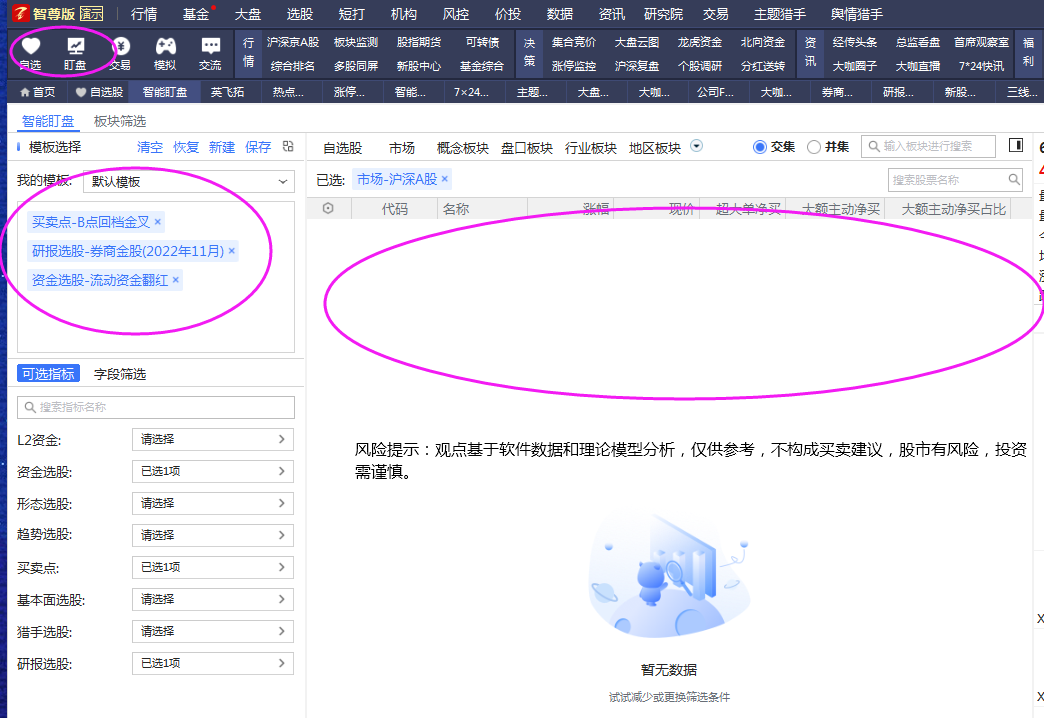Image resolution: width=1044 pixels, height=718 pixels.
Task: Select the 交集 radio button
Action: tap(760, 147)
